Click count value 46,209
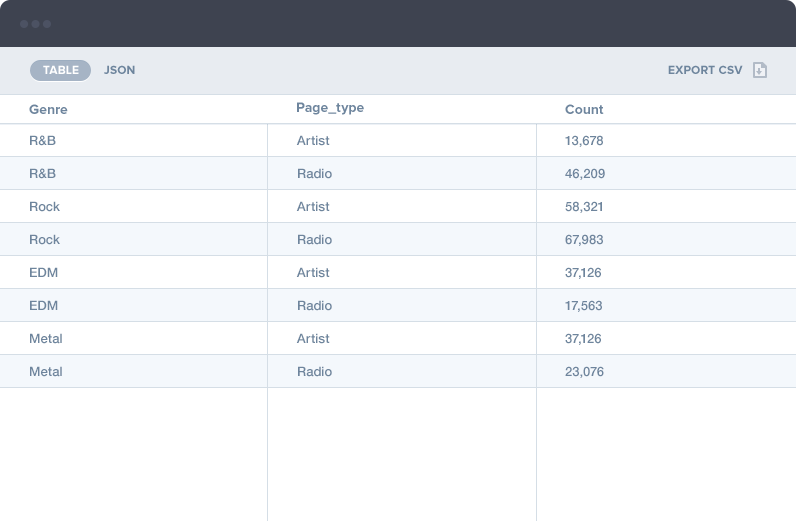Image resolution: width=796 pixels, height=521 pixels. (584, 174)
